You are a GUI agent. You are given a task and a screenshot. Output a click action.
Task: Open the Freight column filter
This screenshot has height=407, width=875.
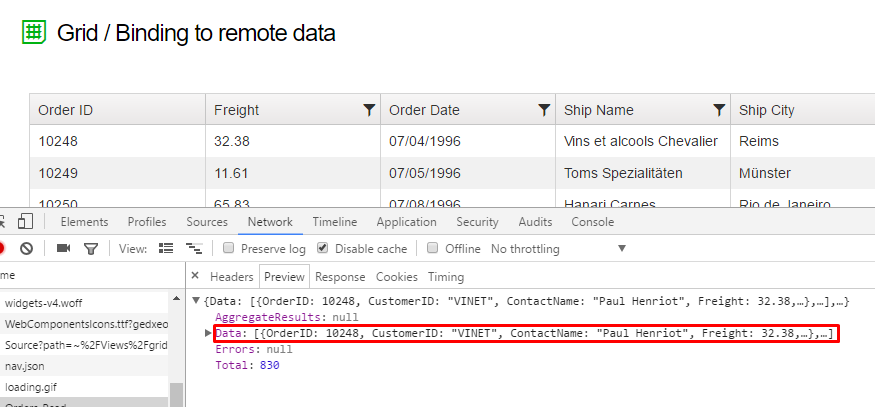pyautogui.click(x=369, y=110)
